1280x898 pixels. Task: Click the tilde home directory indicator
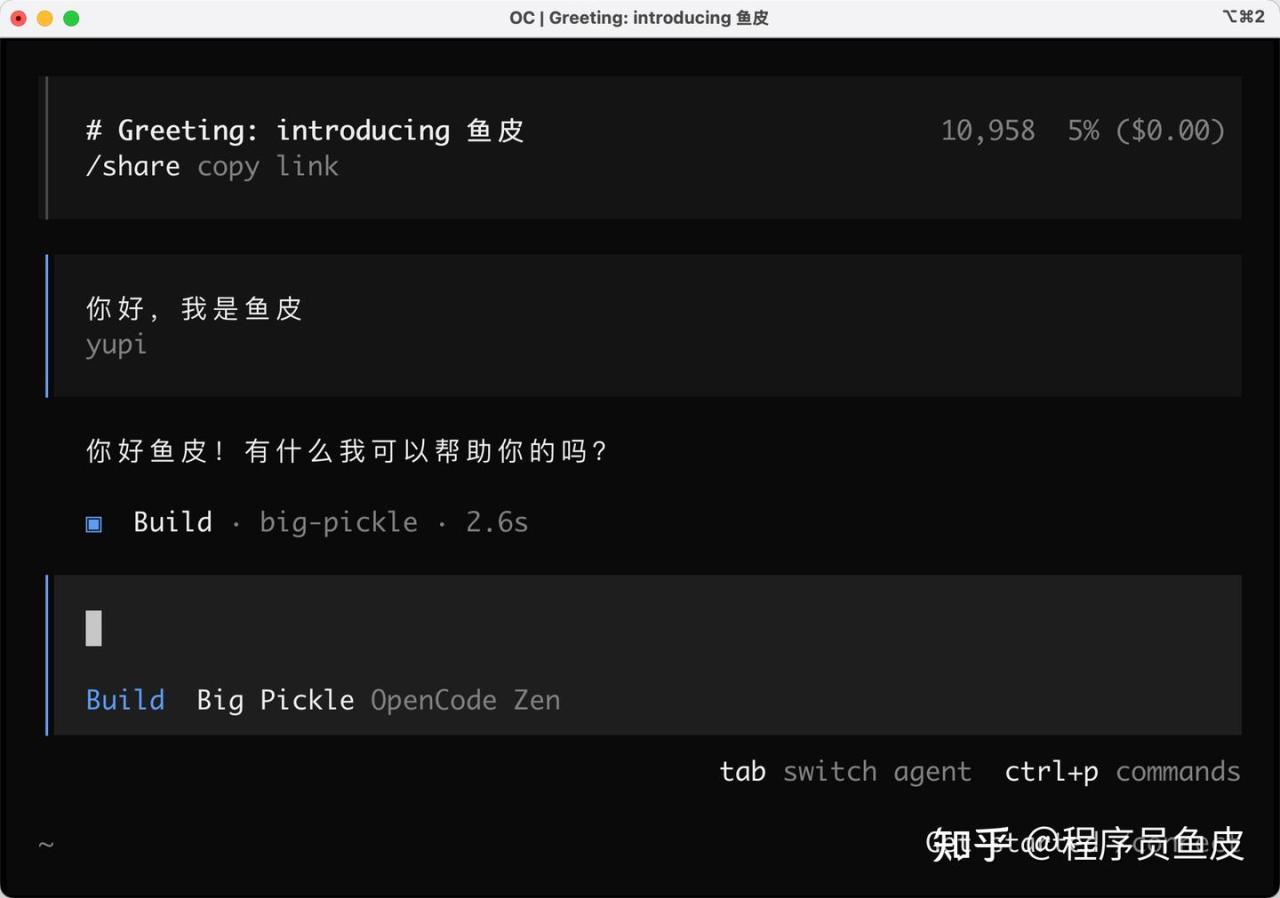[x=46, y=845]
